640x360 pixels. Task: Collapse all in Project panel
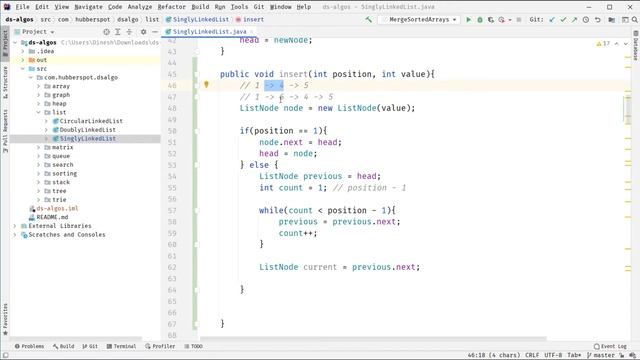[x=129, y=31]
